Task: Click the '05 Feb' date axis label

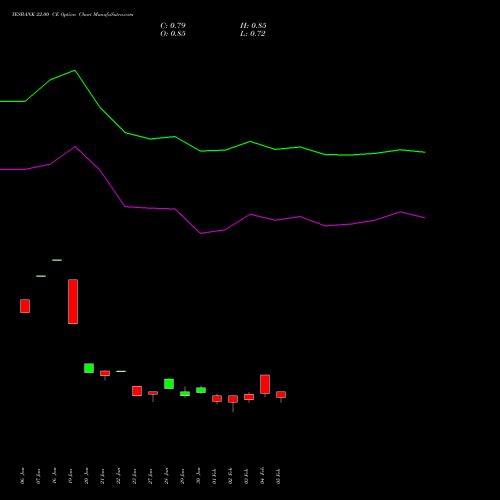Action: (278, 476)
